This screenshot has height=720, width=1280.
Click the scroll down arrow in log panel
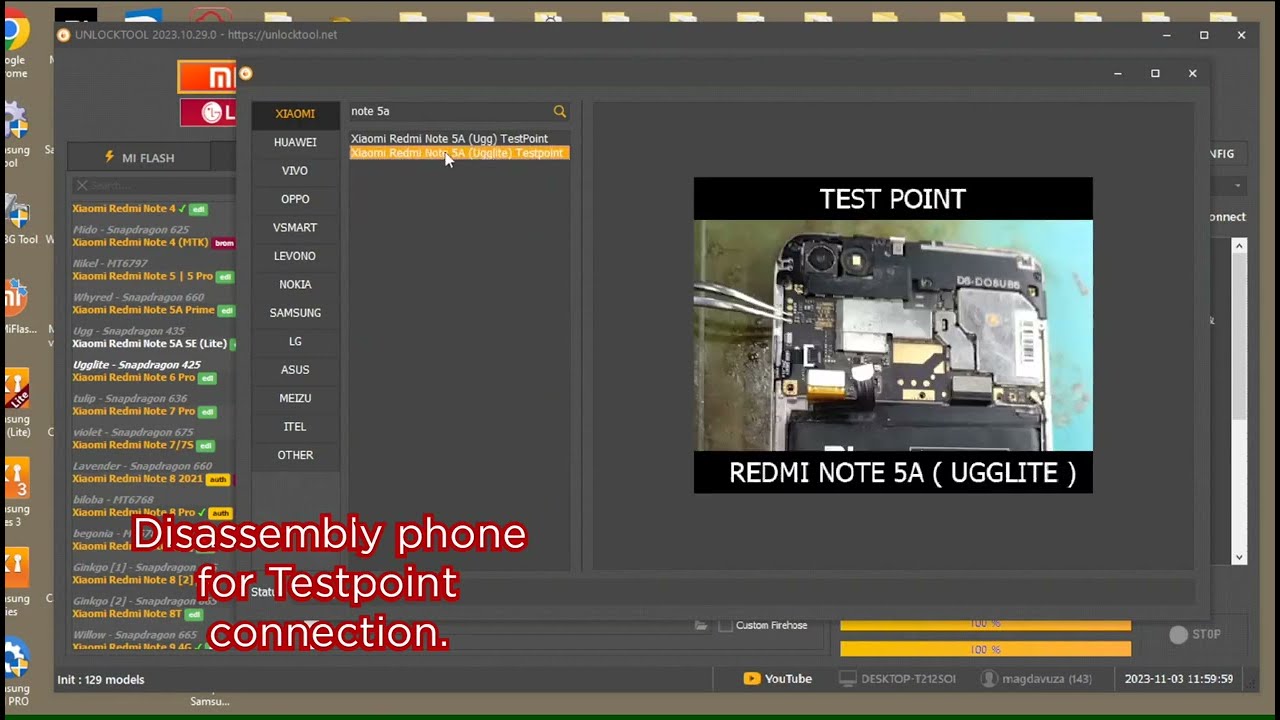(1239, 558)
